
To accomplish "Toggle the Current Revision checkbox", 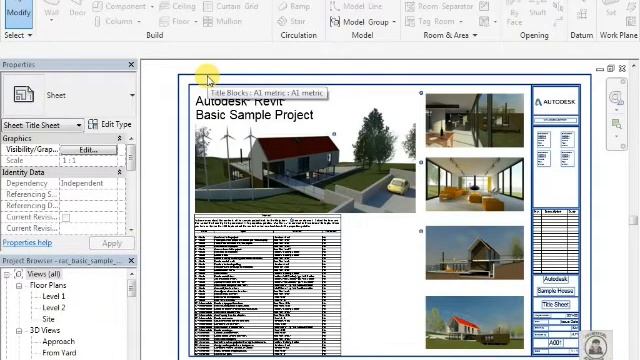I will (66, 218).
